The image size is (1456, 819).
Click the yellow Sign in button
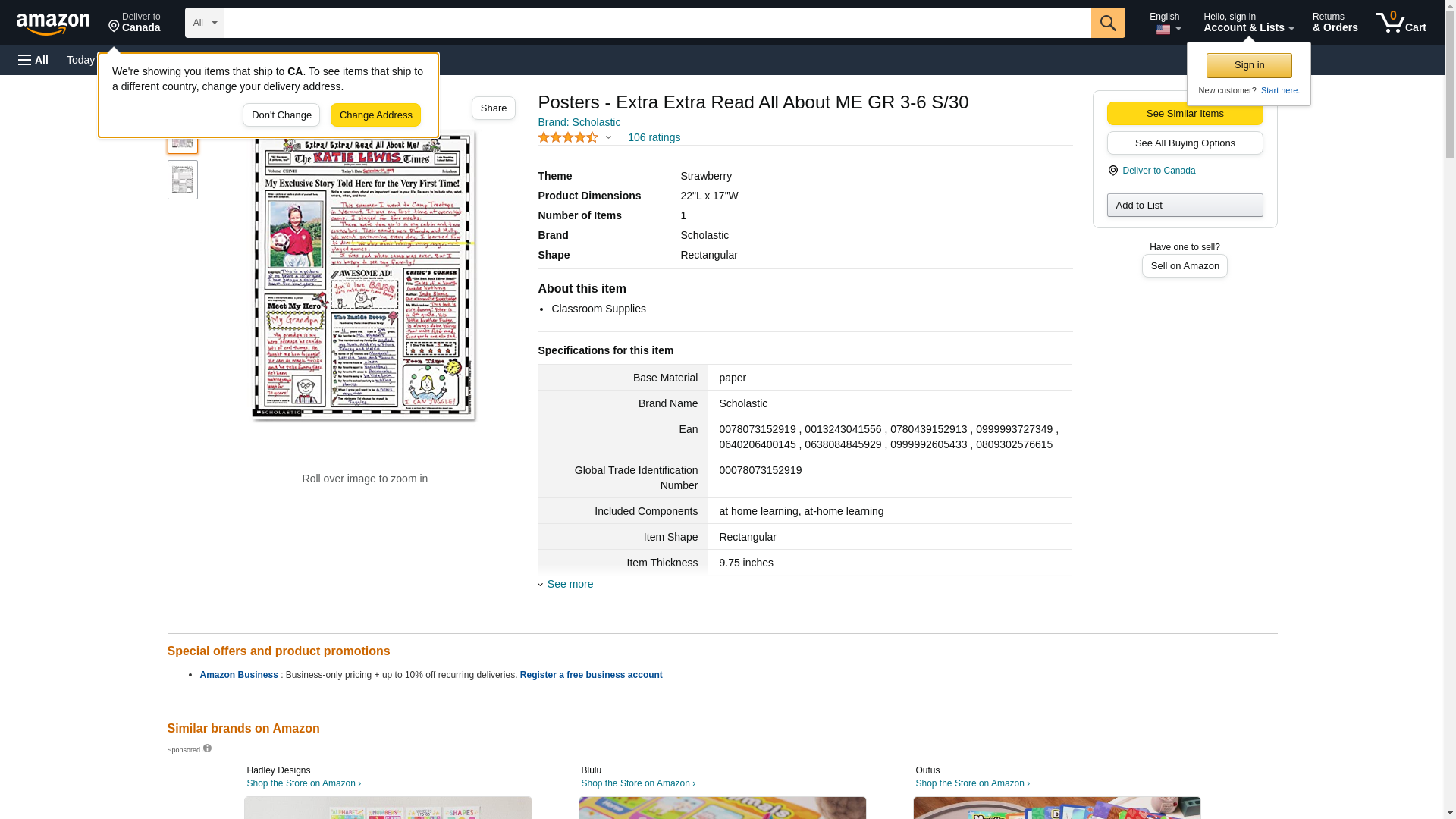pyautogui.click(x=1248, y=65)
